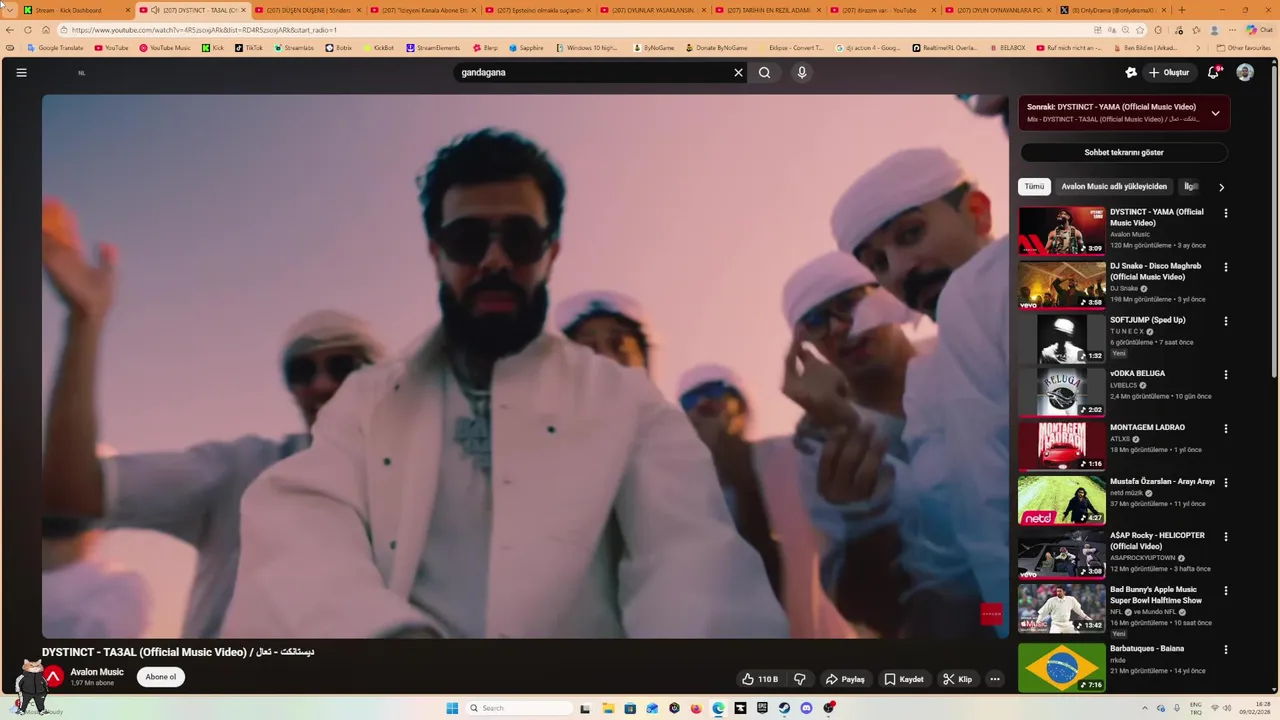Show more filter chips with right arrow

point(1221,187)
